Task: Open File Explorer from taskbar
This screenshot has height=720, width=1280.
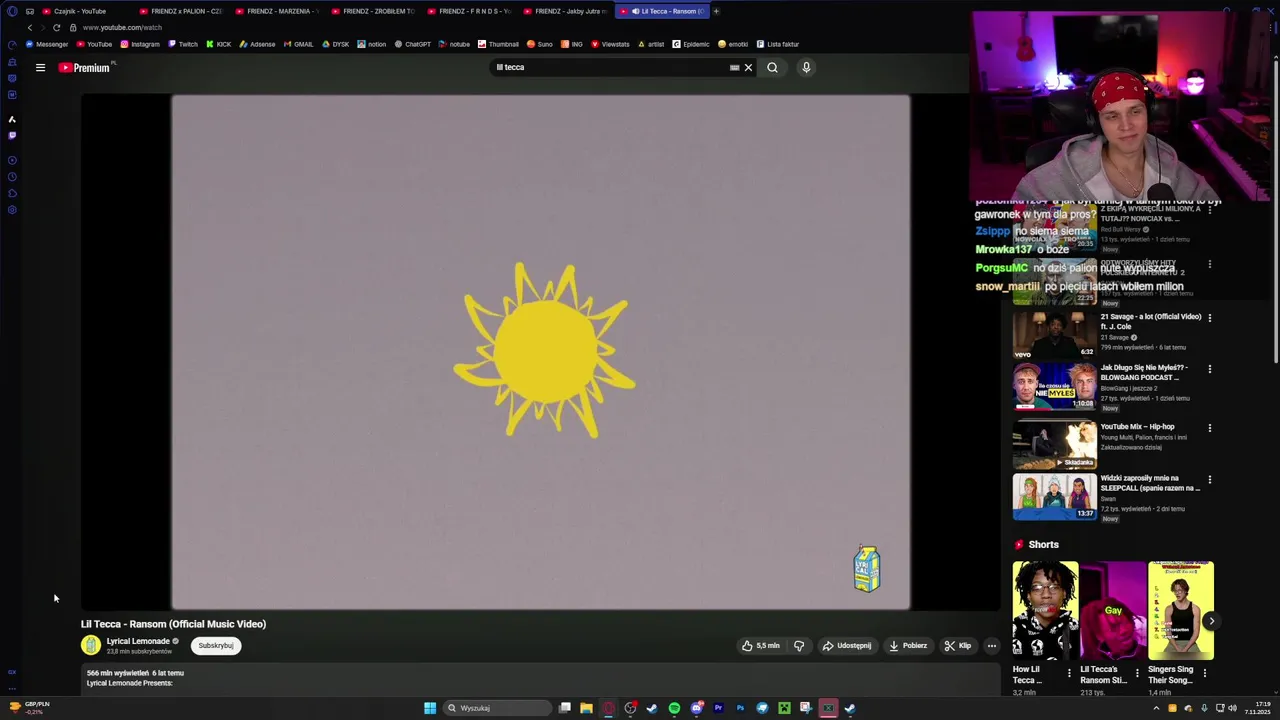Action: pos(586,708)
